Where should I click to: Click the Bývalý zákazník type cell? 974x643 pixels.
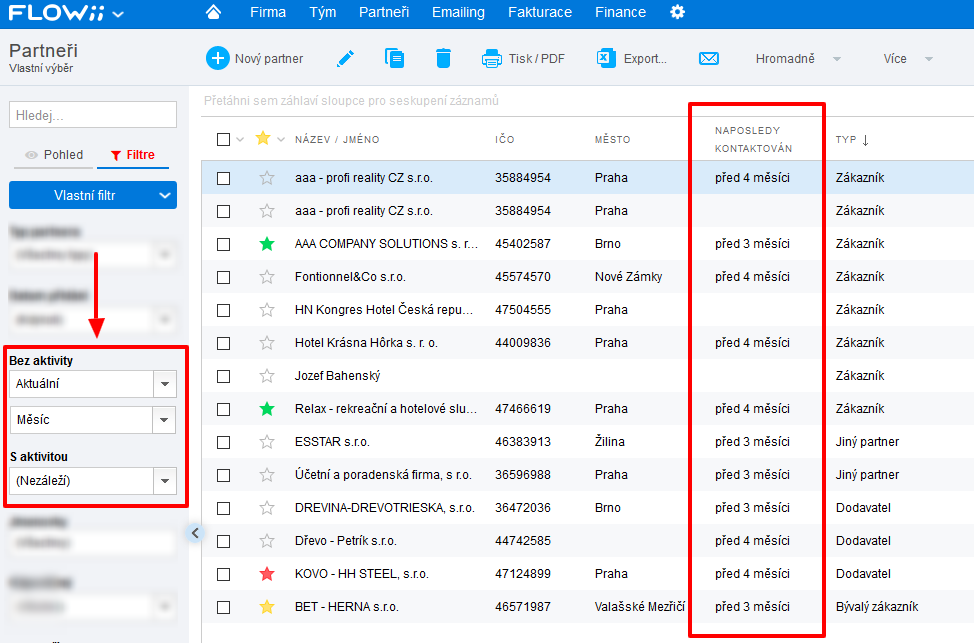[x=876, y=606]
